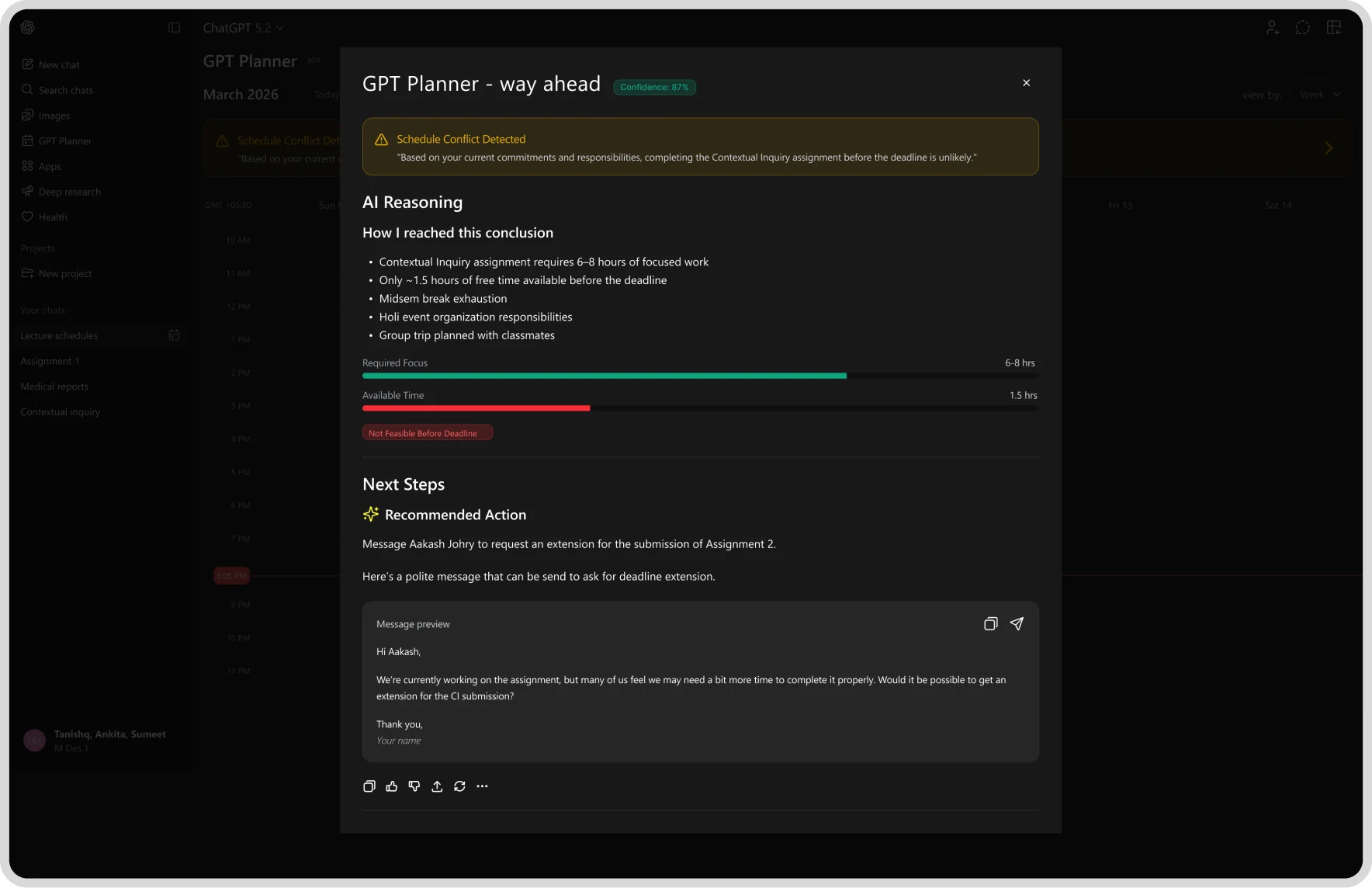Open the Medical reports chat
1372x888 pixels.
(54, 387)
